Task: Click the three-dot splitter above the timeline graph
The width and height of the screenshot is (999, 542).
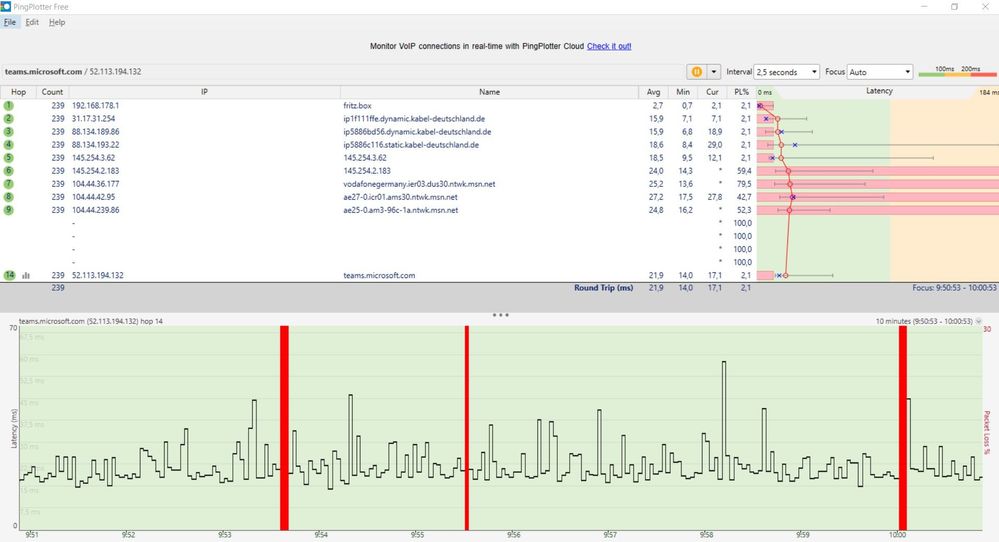Action: pos(500,315)
